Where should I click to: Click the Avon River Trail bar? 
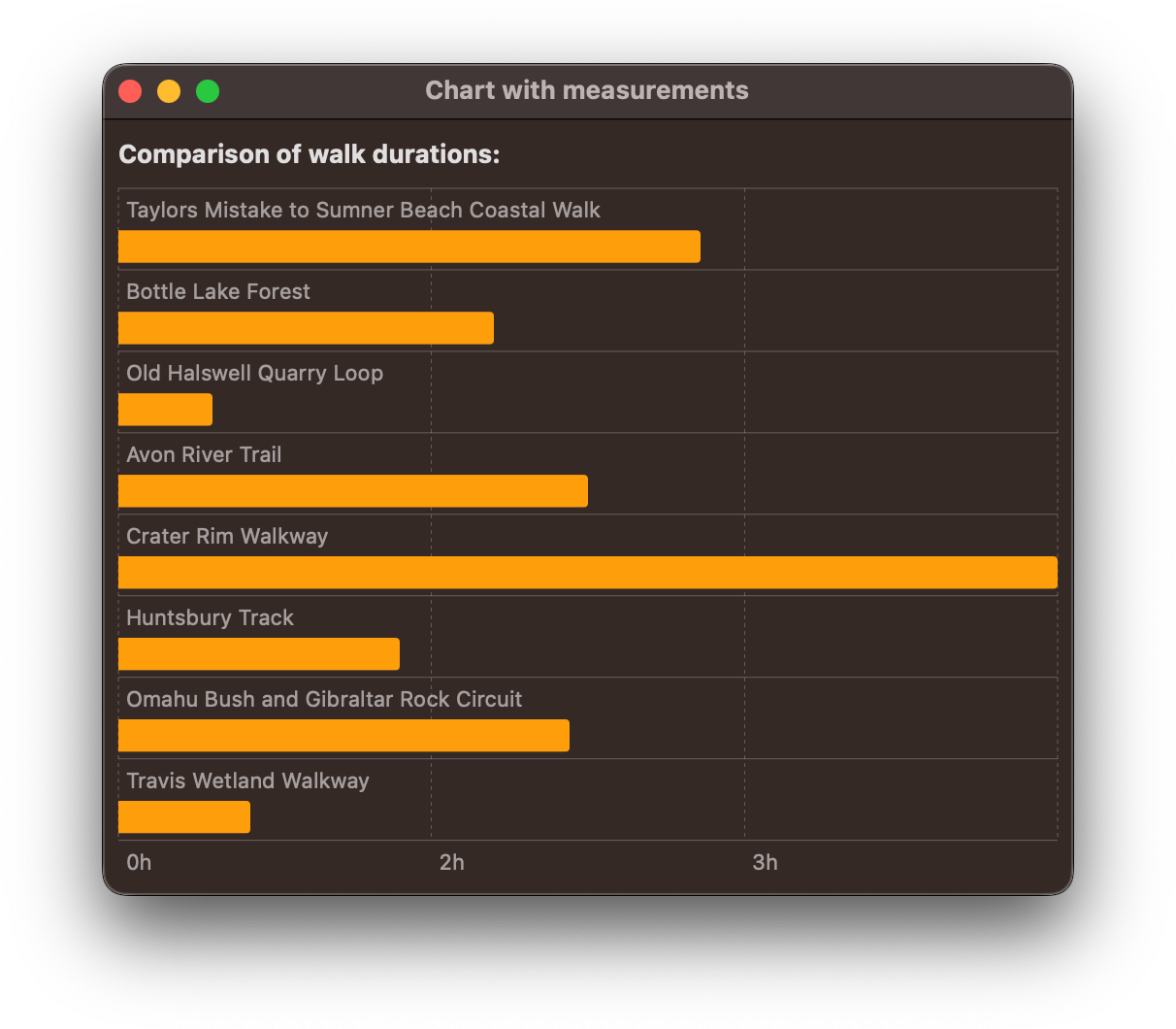click(352, 491)
